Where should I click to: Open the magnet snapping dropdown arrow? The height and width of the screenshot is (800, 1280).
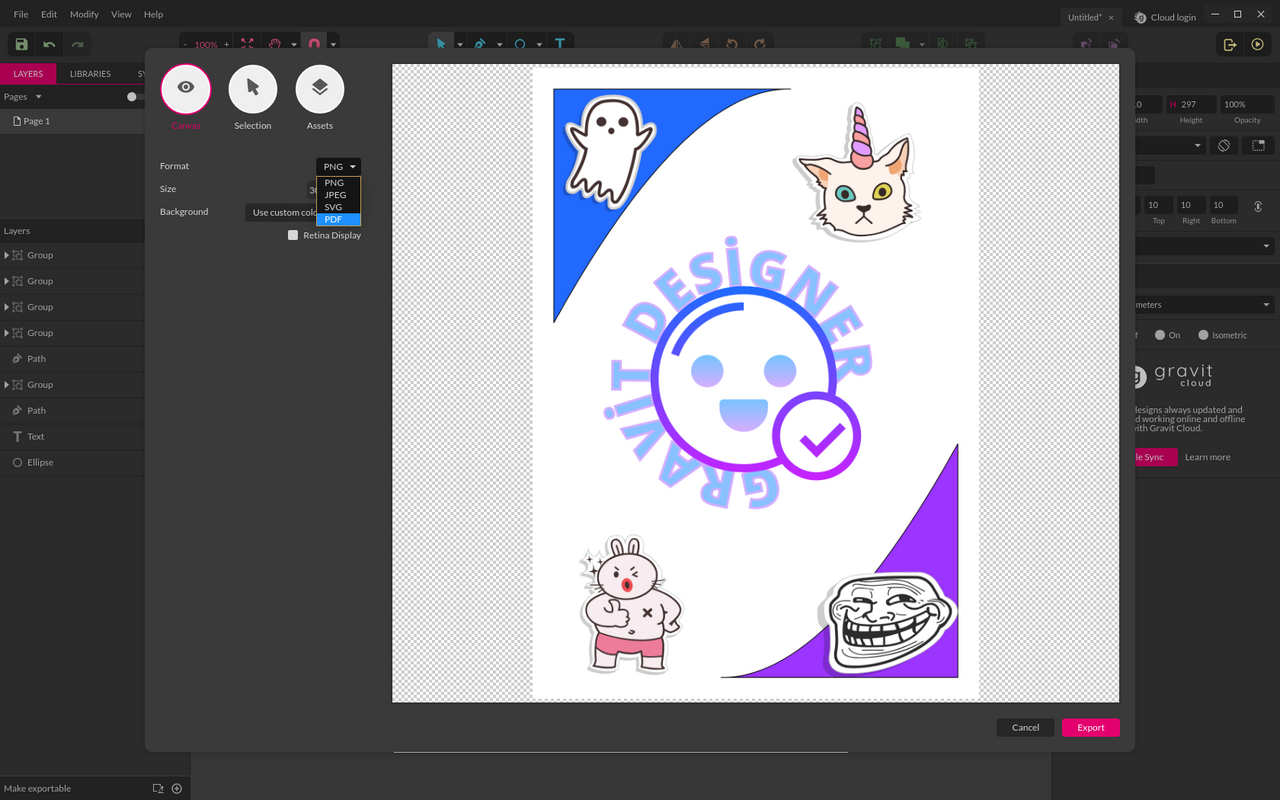click(333, 44)
